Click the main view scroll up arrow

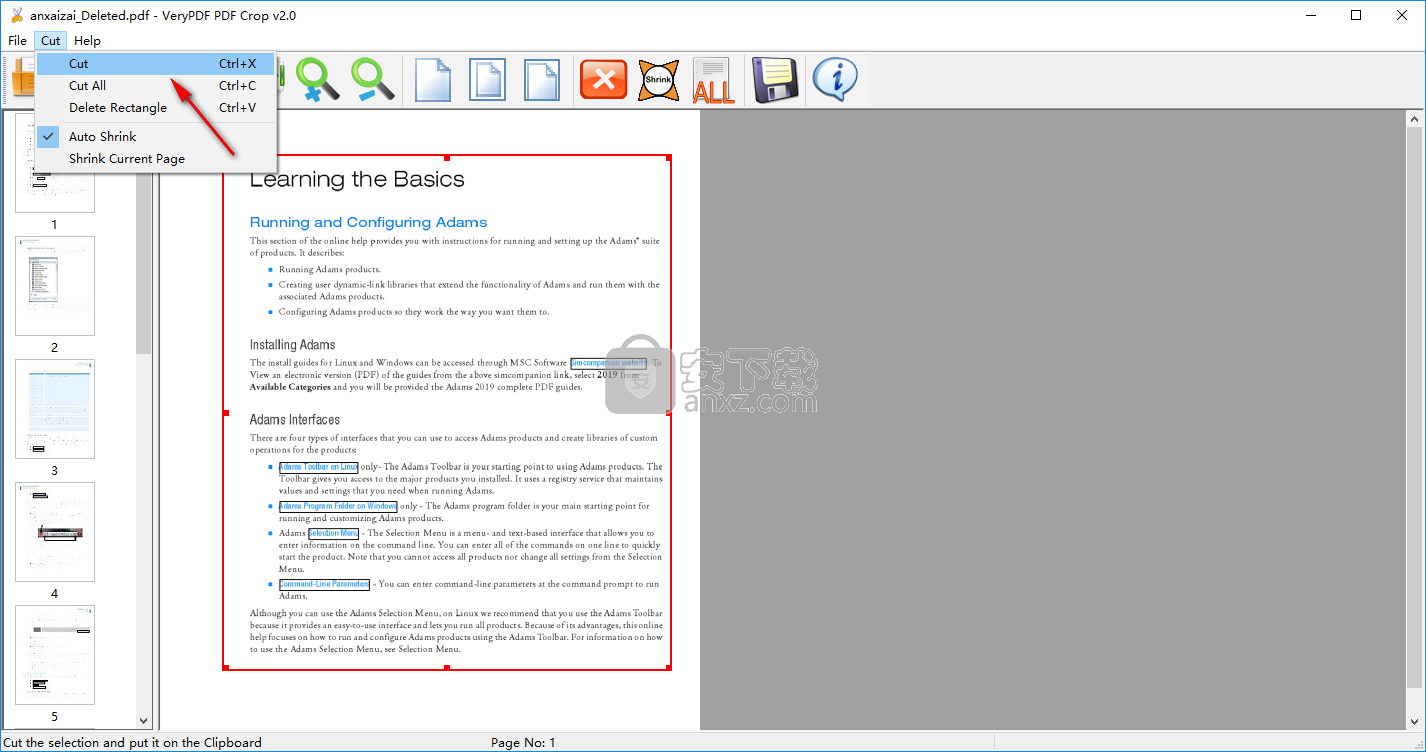[1414, 119]
